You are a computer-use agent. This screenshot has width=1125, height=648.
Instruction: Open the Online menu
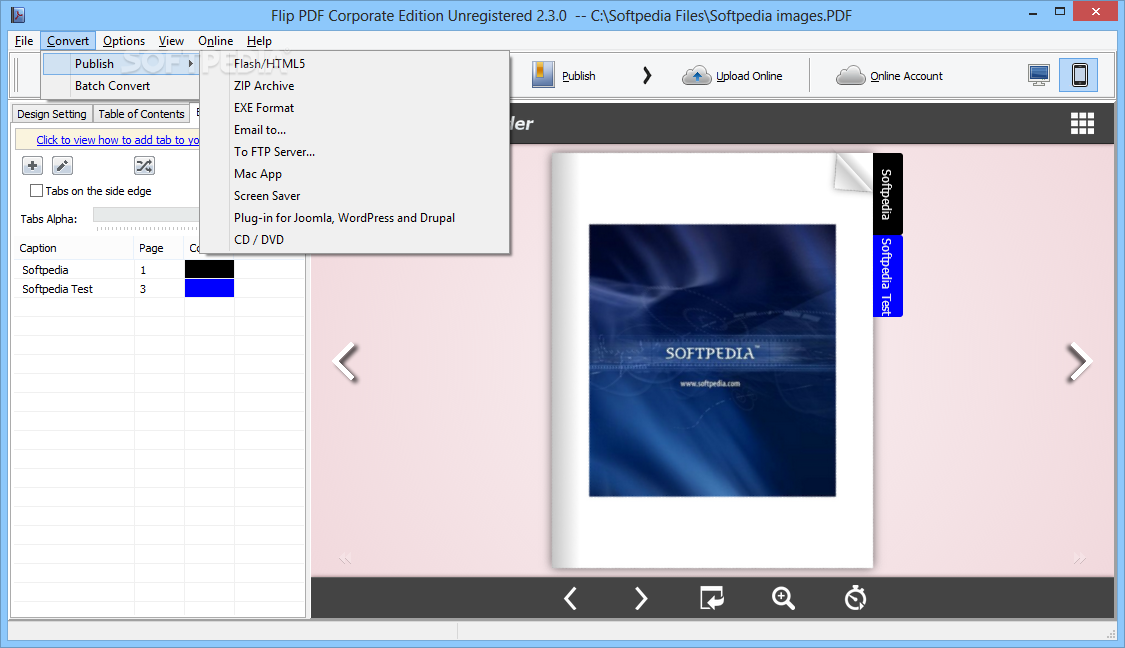215,41
